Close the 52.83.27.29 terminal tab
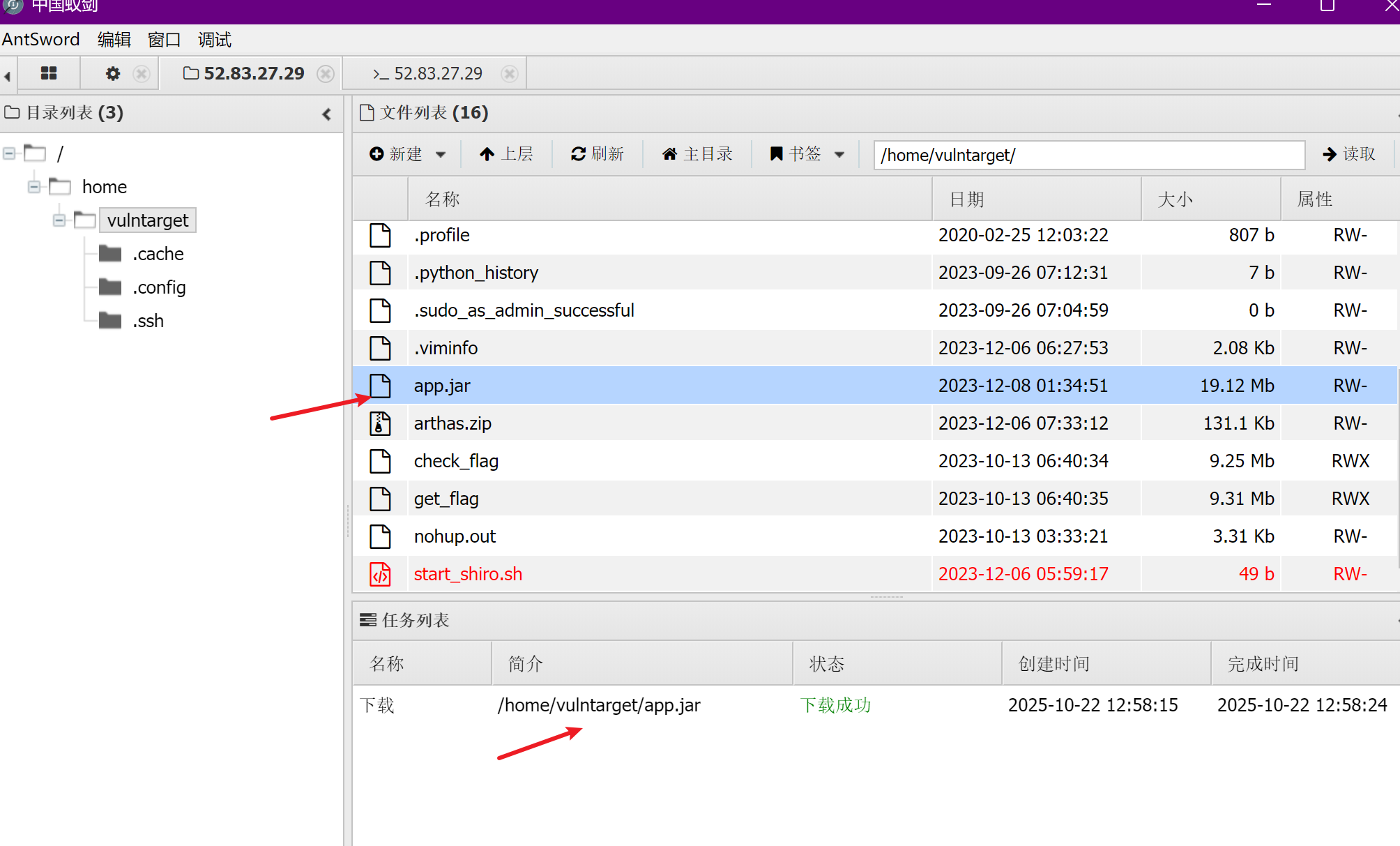The image size is (1400, 846). pos(510,73)
